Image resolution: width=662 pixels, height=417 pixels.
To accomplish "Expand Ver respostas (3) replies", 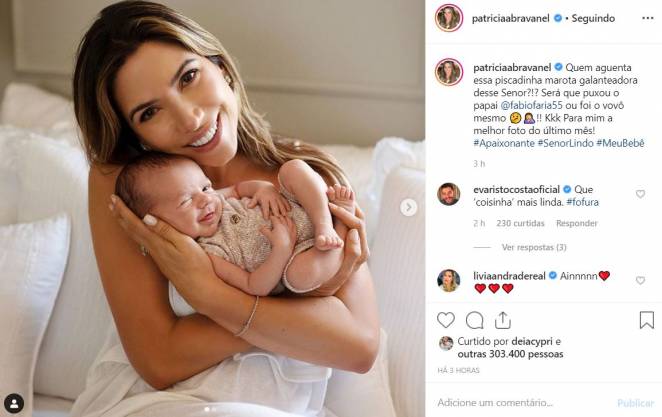I will (x=534, y=247).
